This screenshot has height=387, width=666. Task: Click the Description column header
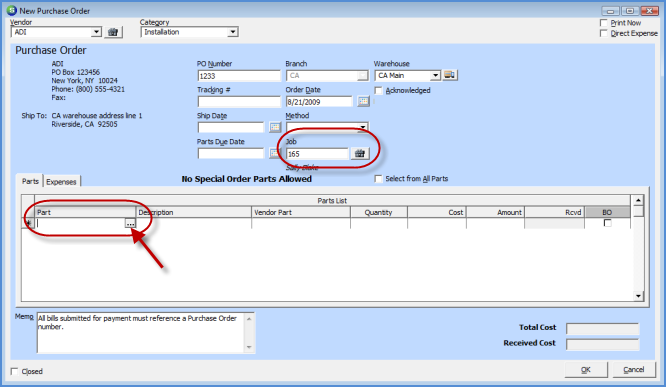point(194,212)
